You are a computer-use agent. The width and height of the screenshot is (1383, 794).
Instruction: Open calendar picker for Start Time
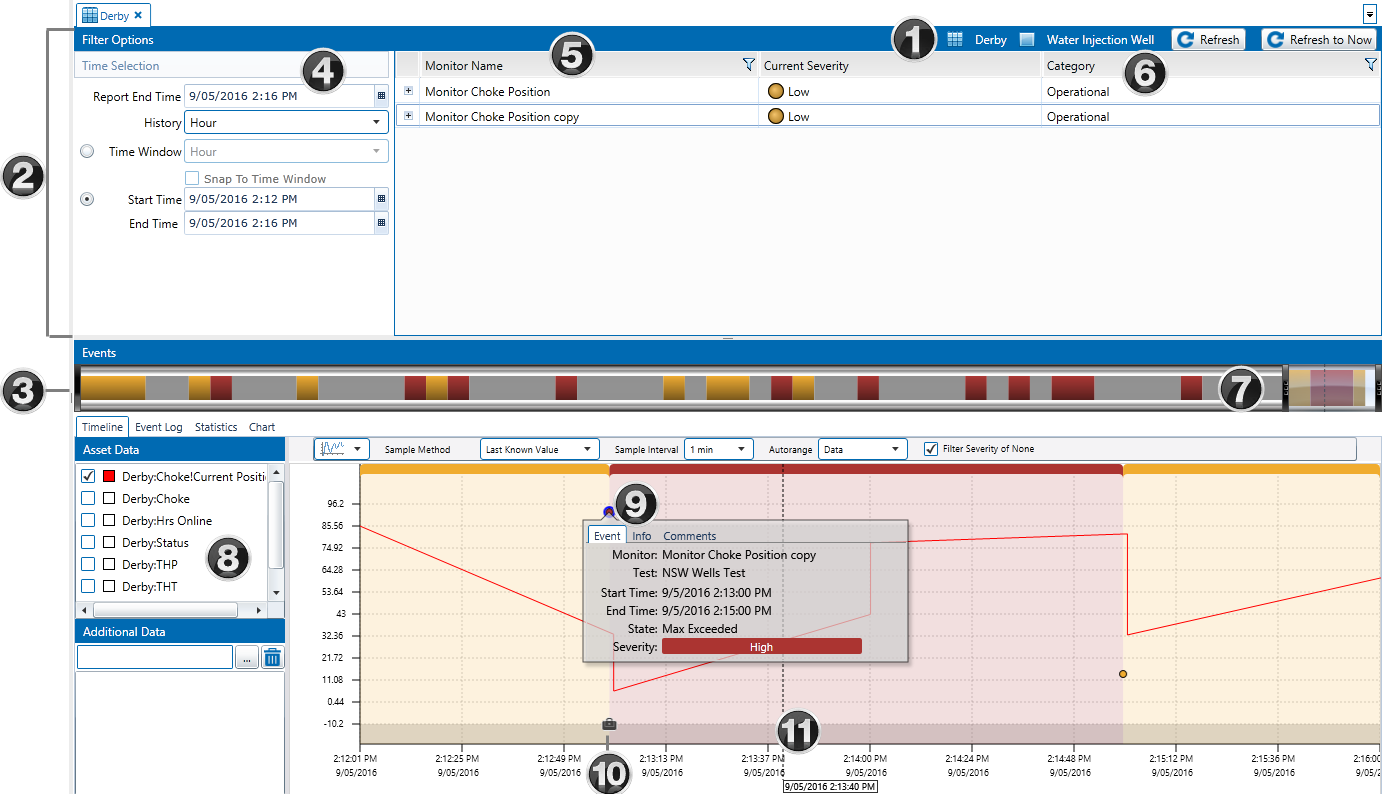coord(381,199)
